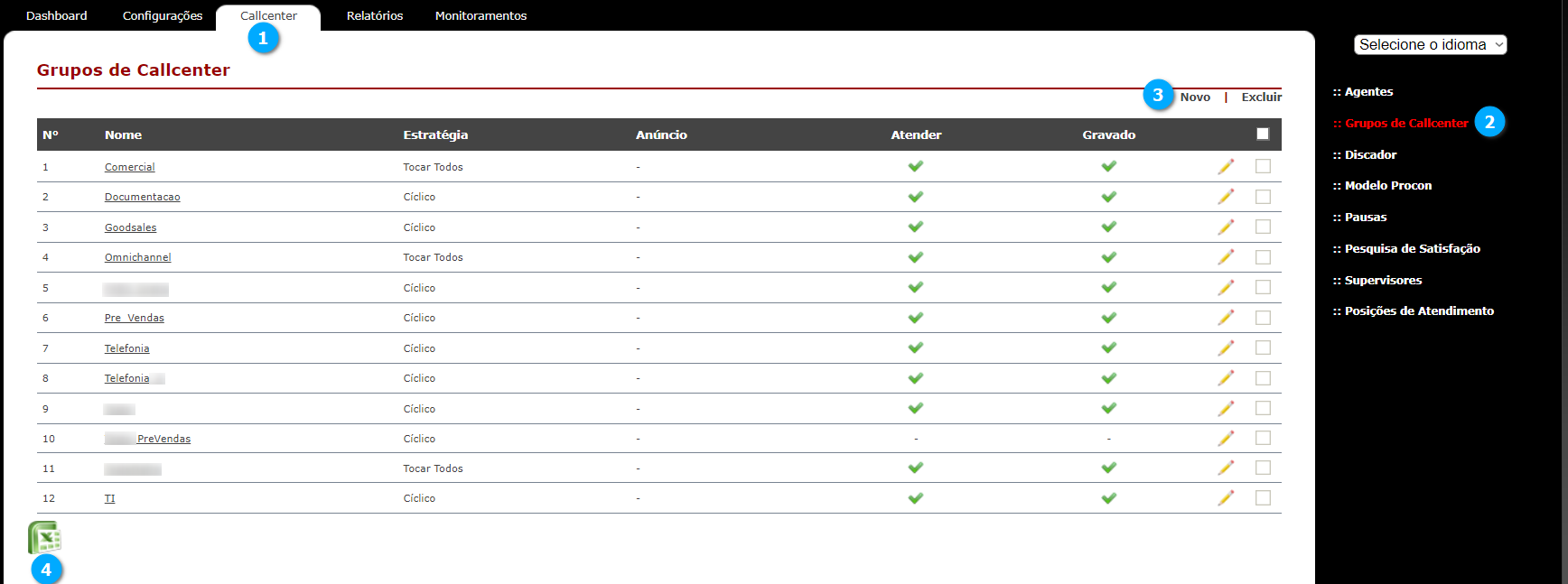
Task: Click the Gravado checkmark for TI
Action: [1109, 498]
